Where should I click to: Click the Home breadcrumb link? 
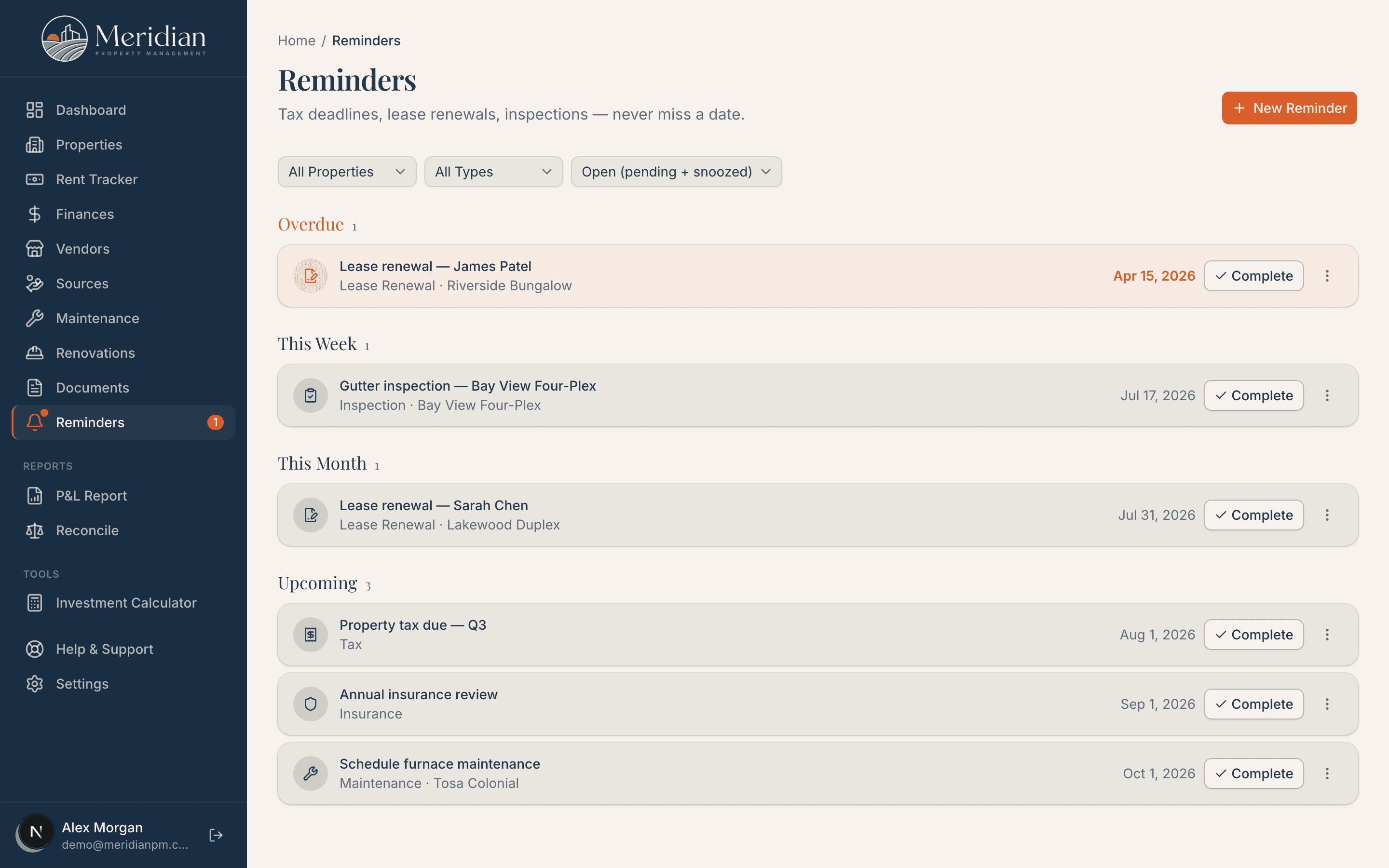tap(297, 41)
